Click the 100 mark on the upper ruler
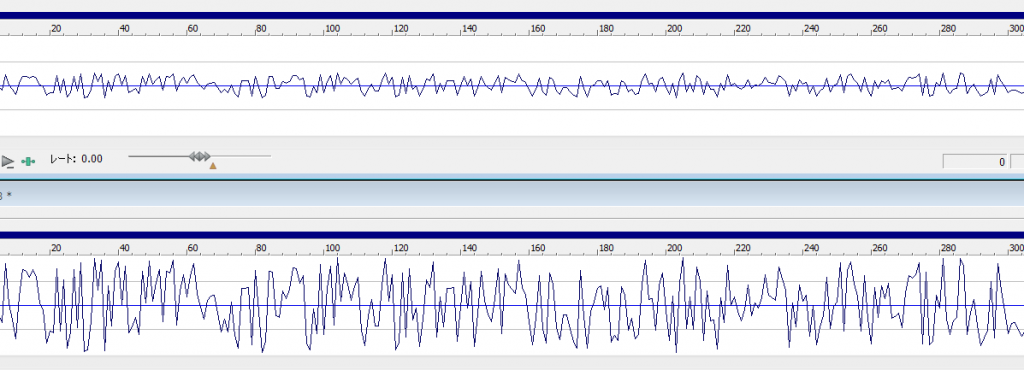This screenshot has height=370, width=1024. coord(333,29)
